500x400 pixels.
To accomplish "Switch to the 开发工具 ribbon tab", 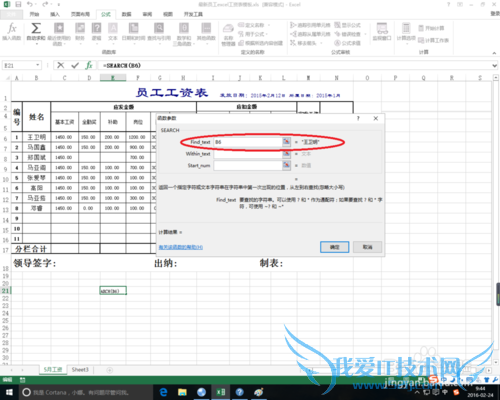I will click(193, 14).
